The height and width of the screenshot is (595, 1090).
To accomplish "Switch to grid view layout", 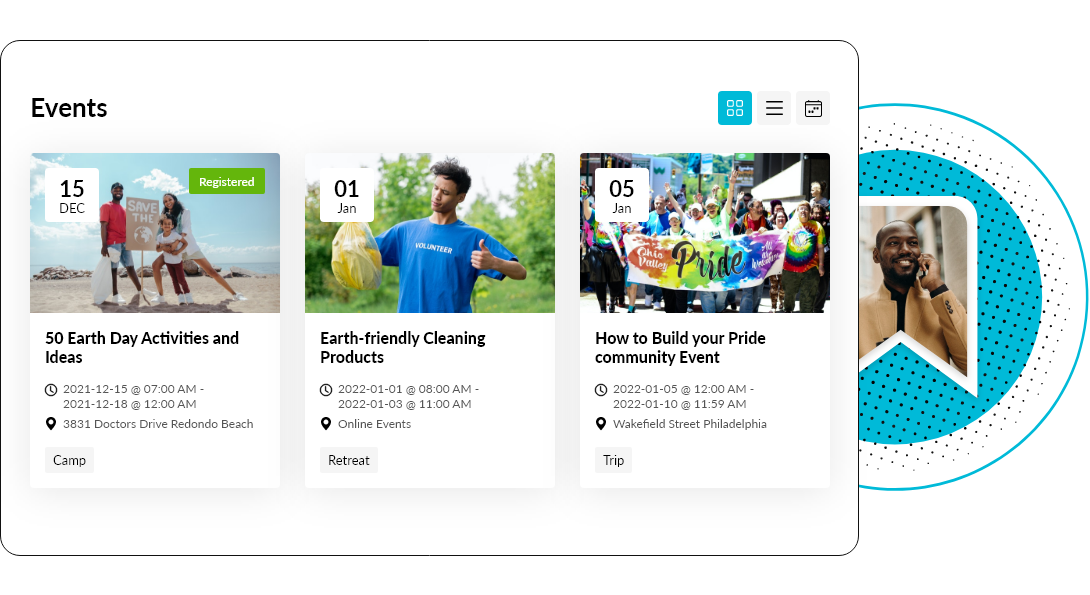I will (734, 108).
